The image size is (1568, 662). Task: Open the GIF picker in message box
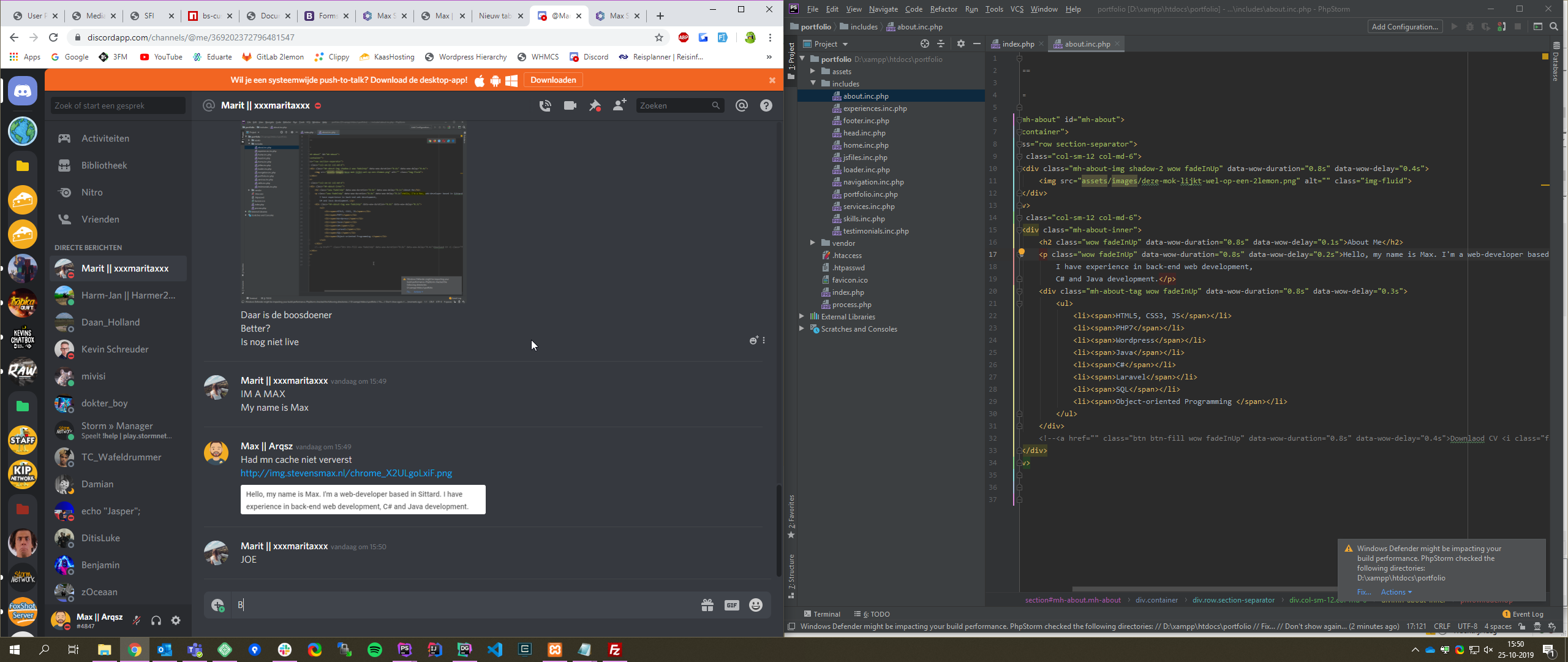tap(731, 605)
